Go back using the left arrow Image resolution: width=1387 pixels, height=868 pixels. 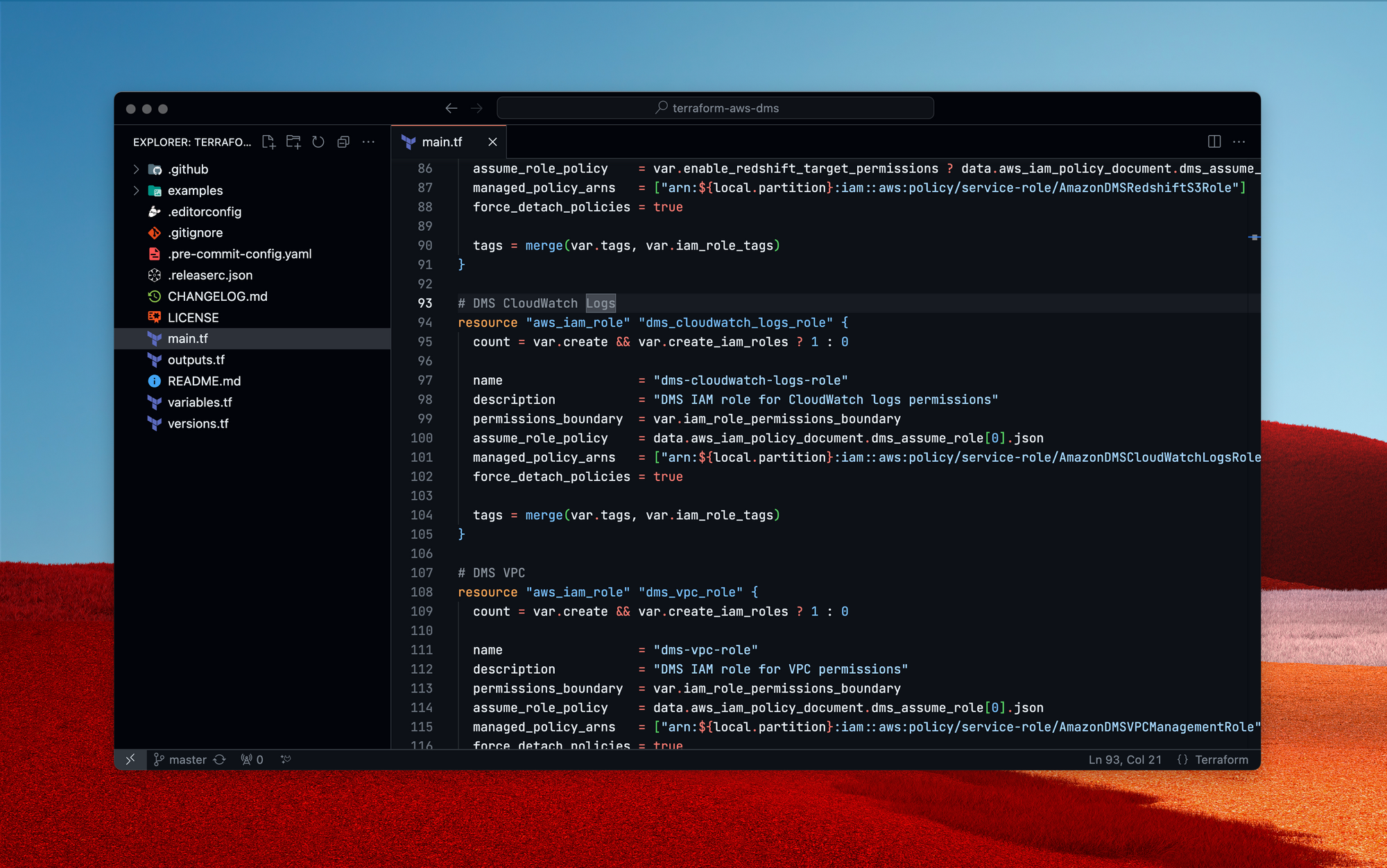click(x=451, y=108)
